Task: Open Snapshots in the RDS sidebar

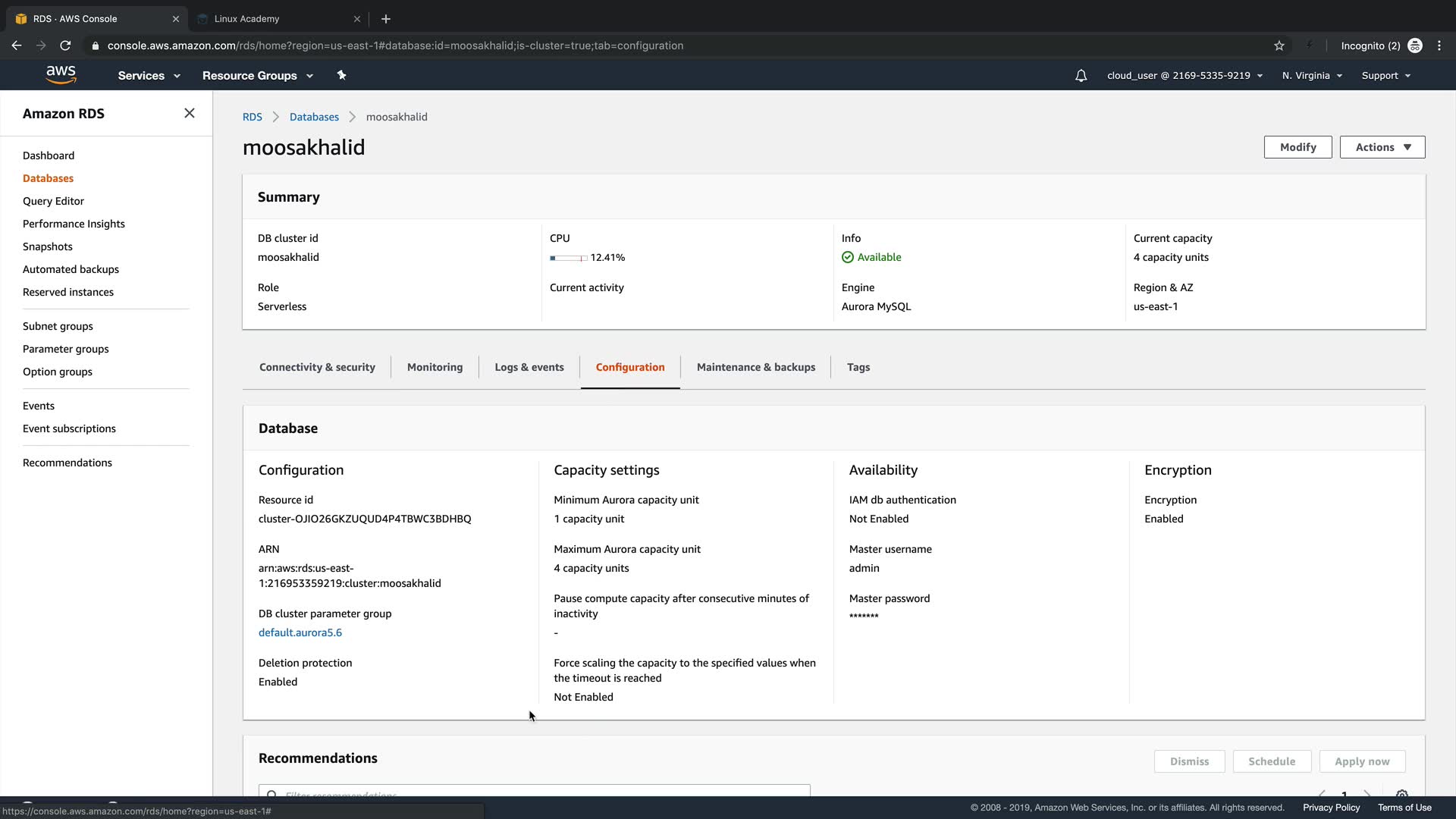Action: [x=48, y=246]
